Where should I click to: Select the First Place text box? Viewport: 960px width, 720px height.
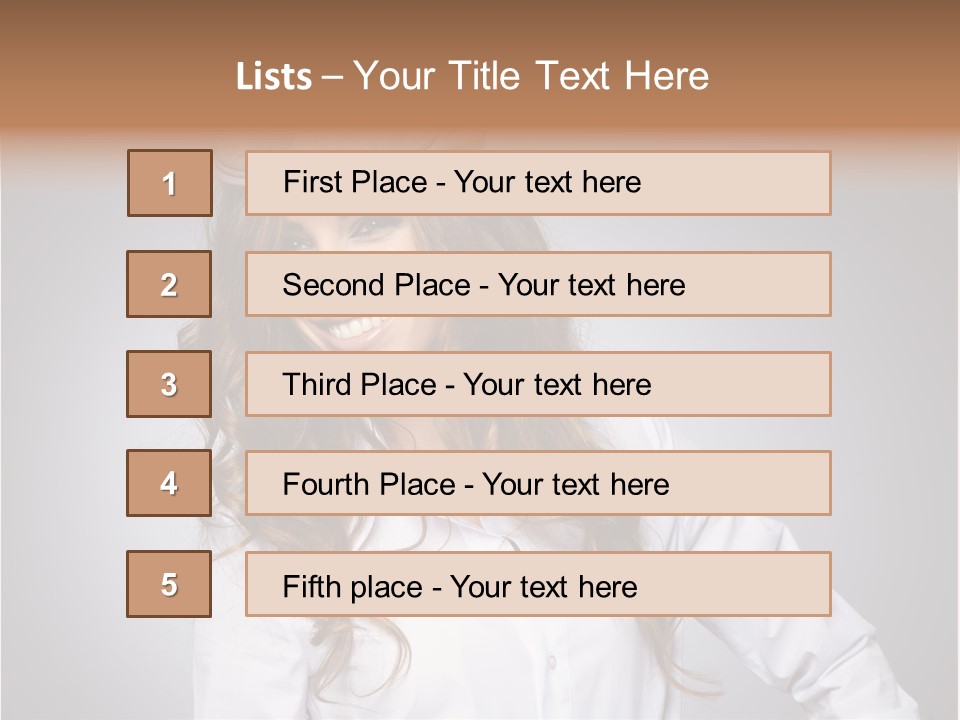coord(538,183)
